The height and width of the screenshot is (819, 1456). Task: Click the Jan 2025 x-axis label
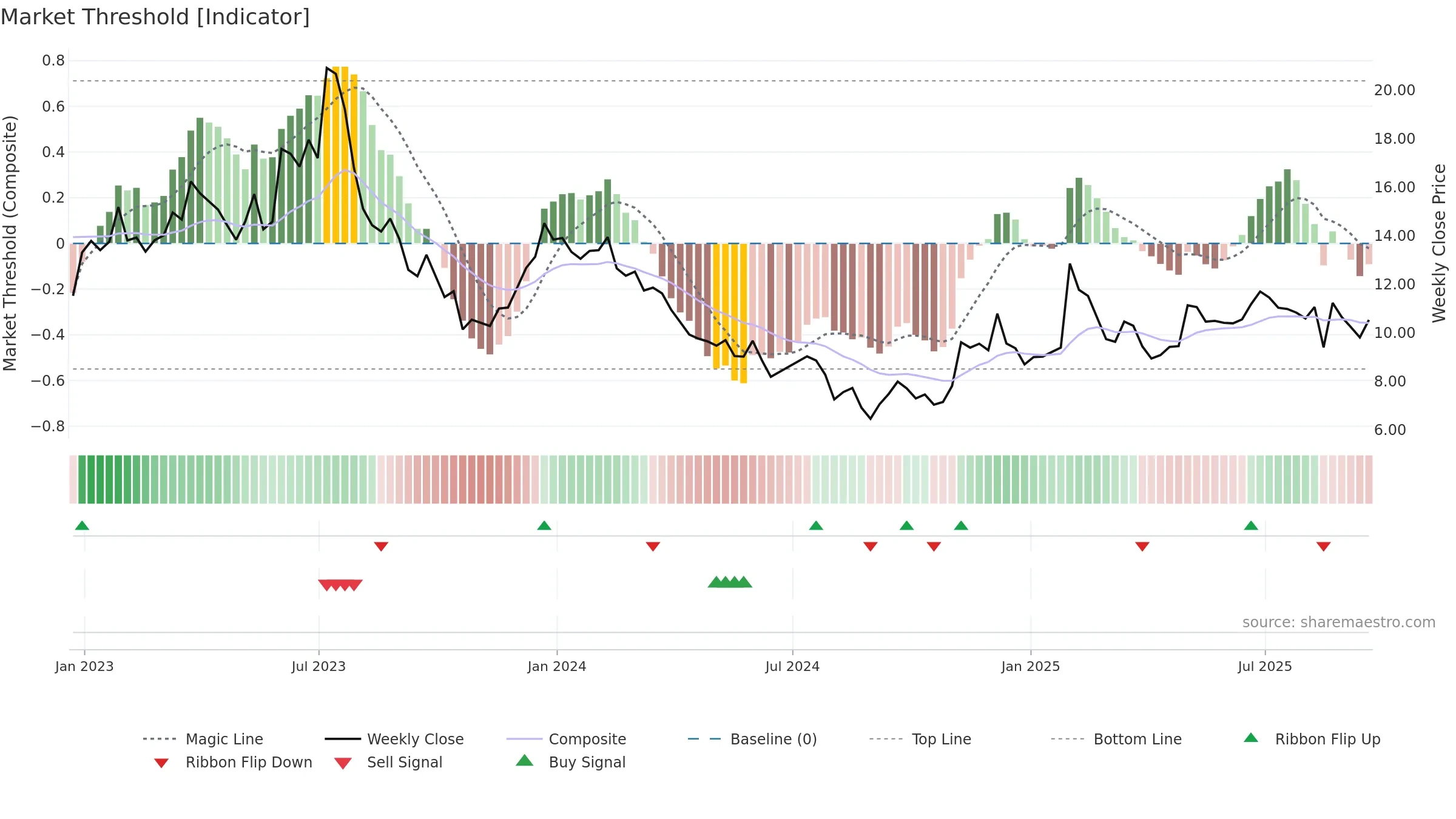click(x=1031, y=666)
